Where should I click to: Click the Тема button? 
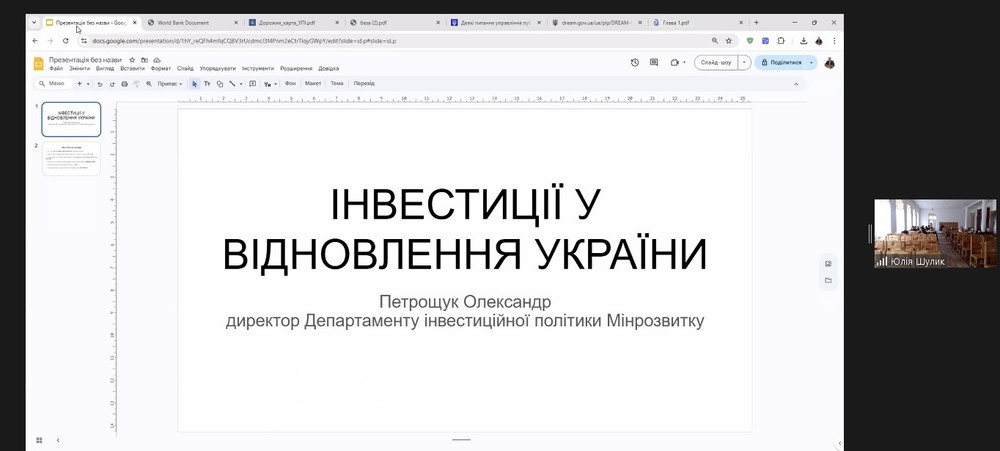point(337,84)
